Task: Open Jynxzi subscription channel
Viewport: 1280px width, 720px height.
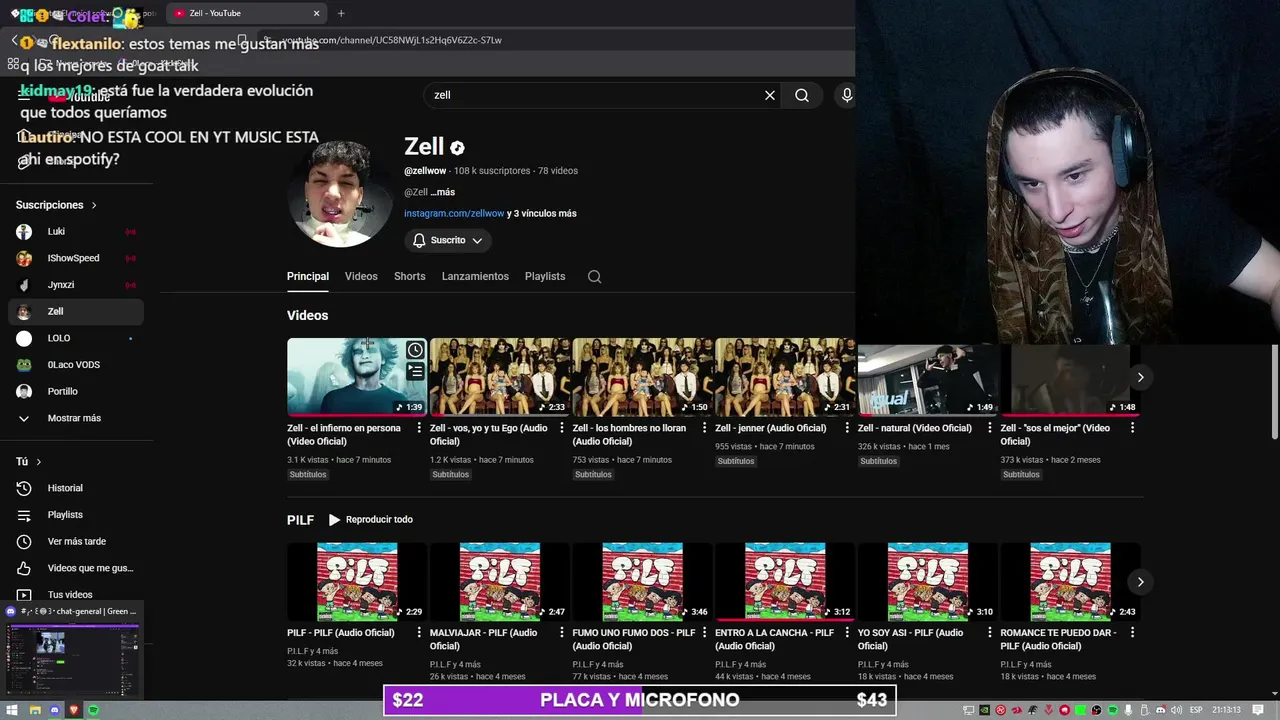Action: pos(76,285)
